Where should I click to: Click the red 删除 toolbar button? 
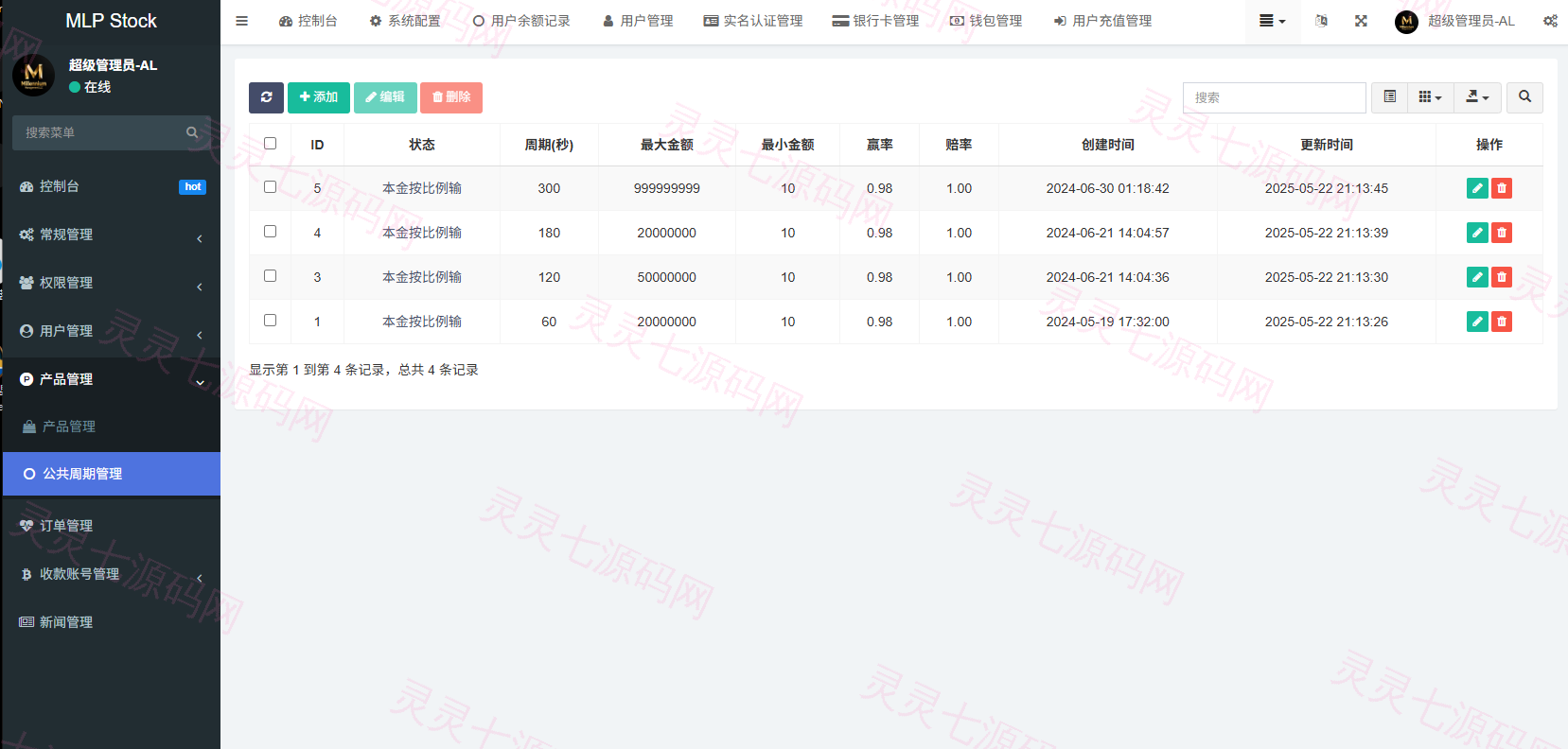[x=451, y=97]
